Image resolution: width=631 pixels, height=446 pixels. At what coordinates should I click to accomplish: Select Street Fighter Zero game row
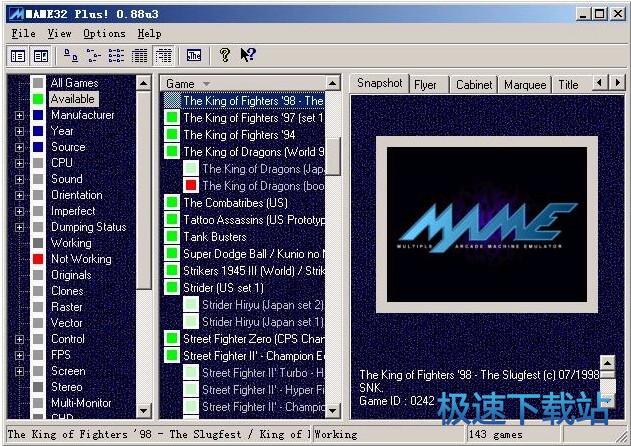tap(254, 339)
